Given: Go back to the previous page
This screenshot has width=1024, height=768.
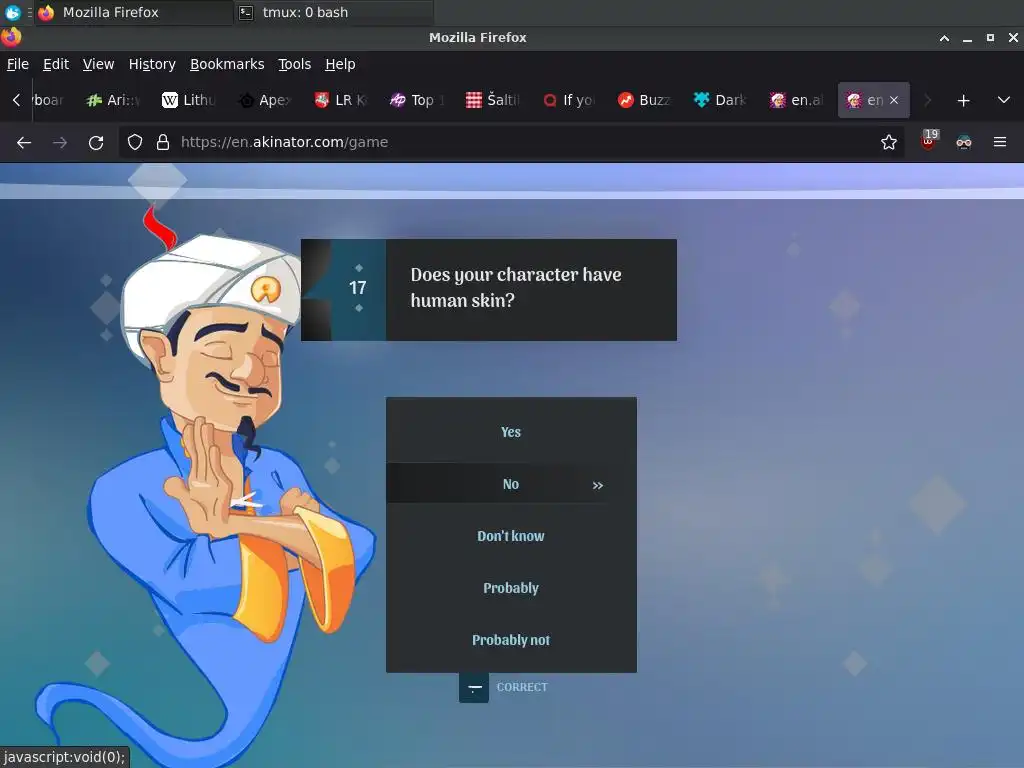Looking at the screenshot, I should [x=24, y=142].
